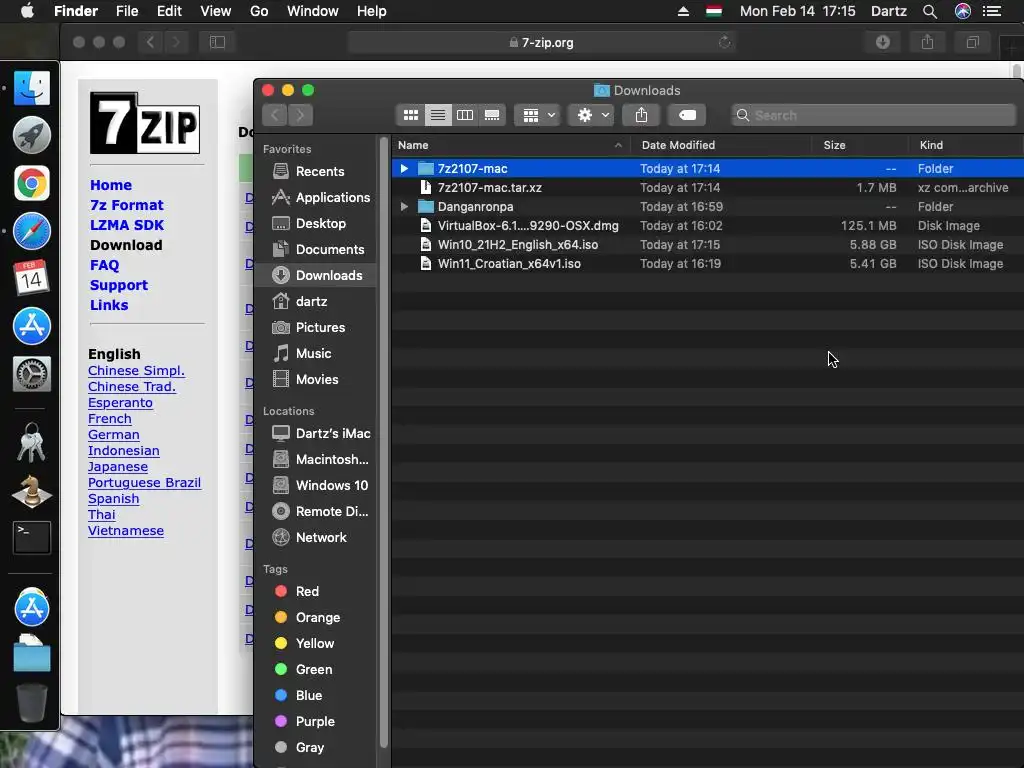
Task: Switch Finder to icon view
Action: 410,116
